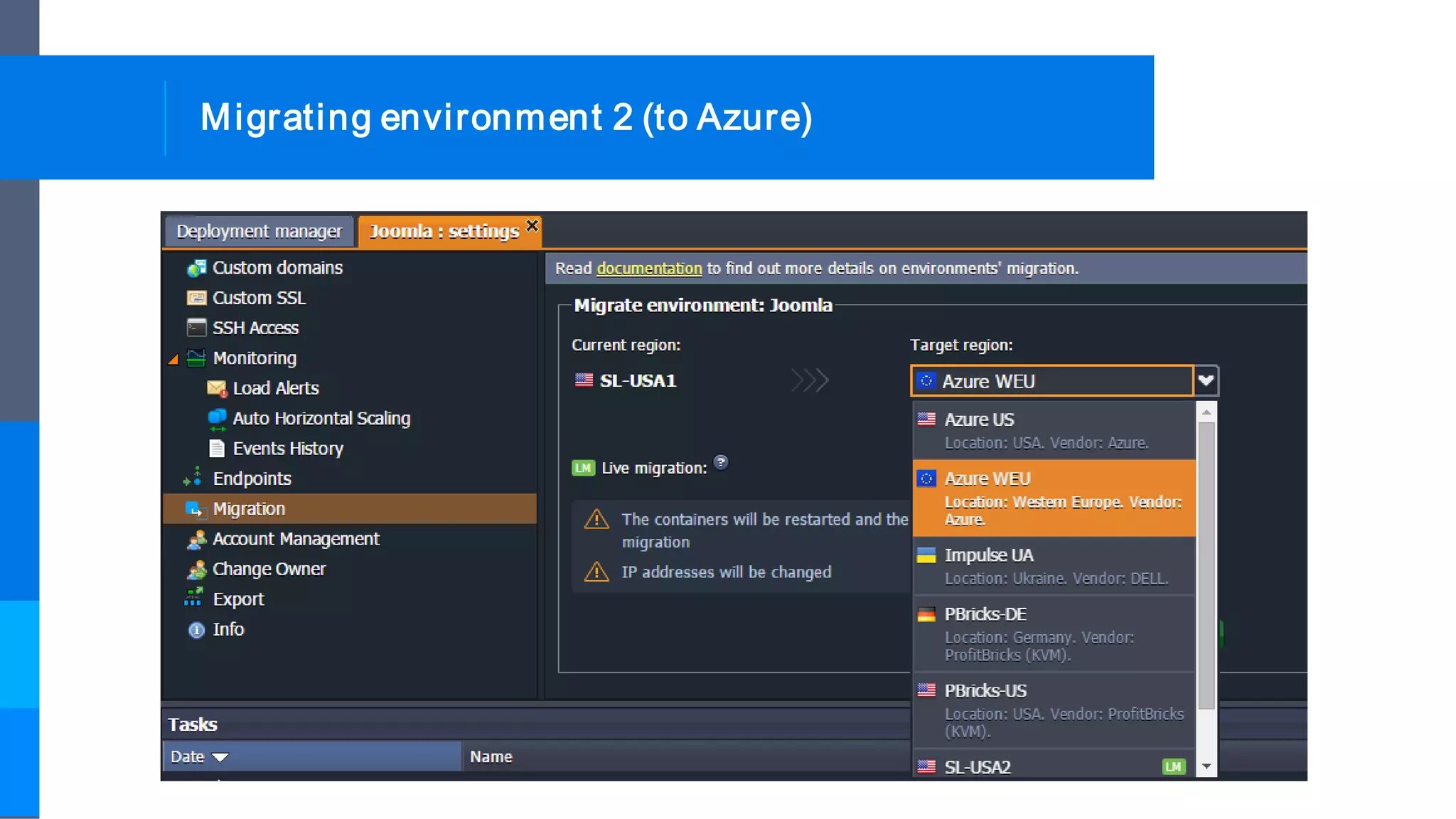This screenshot has height=819, width=1456.
Task: Click the EU flag in Target region field
Action: [926, 381]
